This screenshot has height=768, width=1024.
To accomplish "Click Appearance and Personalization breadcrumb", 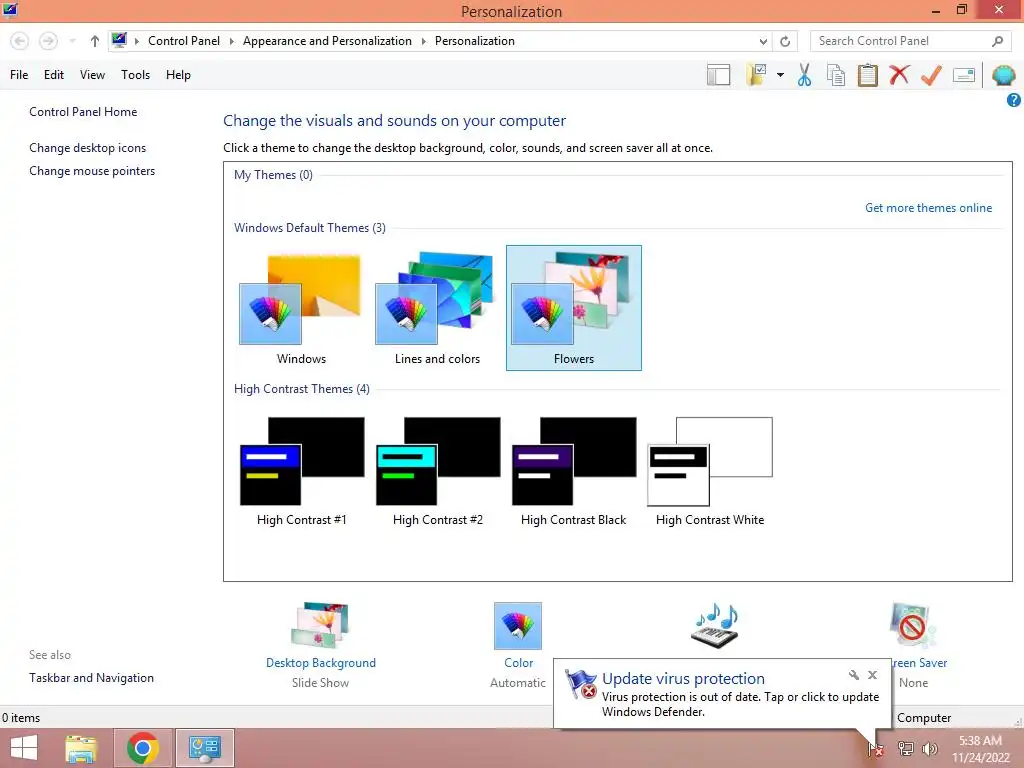I will coord(327,41).
